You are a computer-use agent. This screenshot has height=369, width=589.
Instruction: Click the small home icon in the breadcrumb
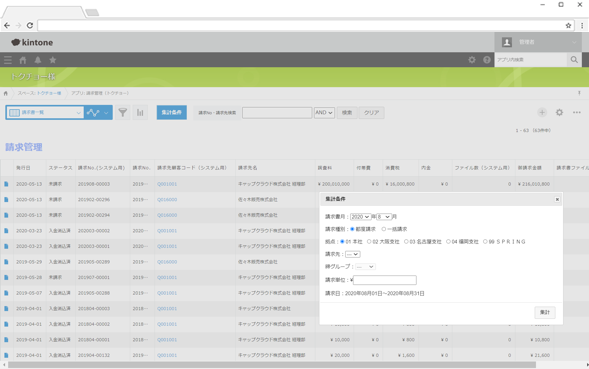(x=6, y=93)
